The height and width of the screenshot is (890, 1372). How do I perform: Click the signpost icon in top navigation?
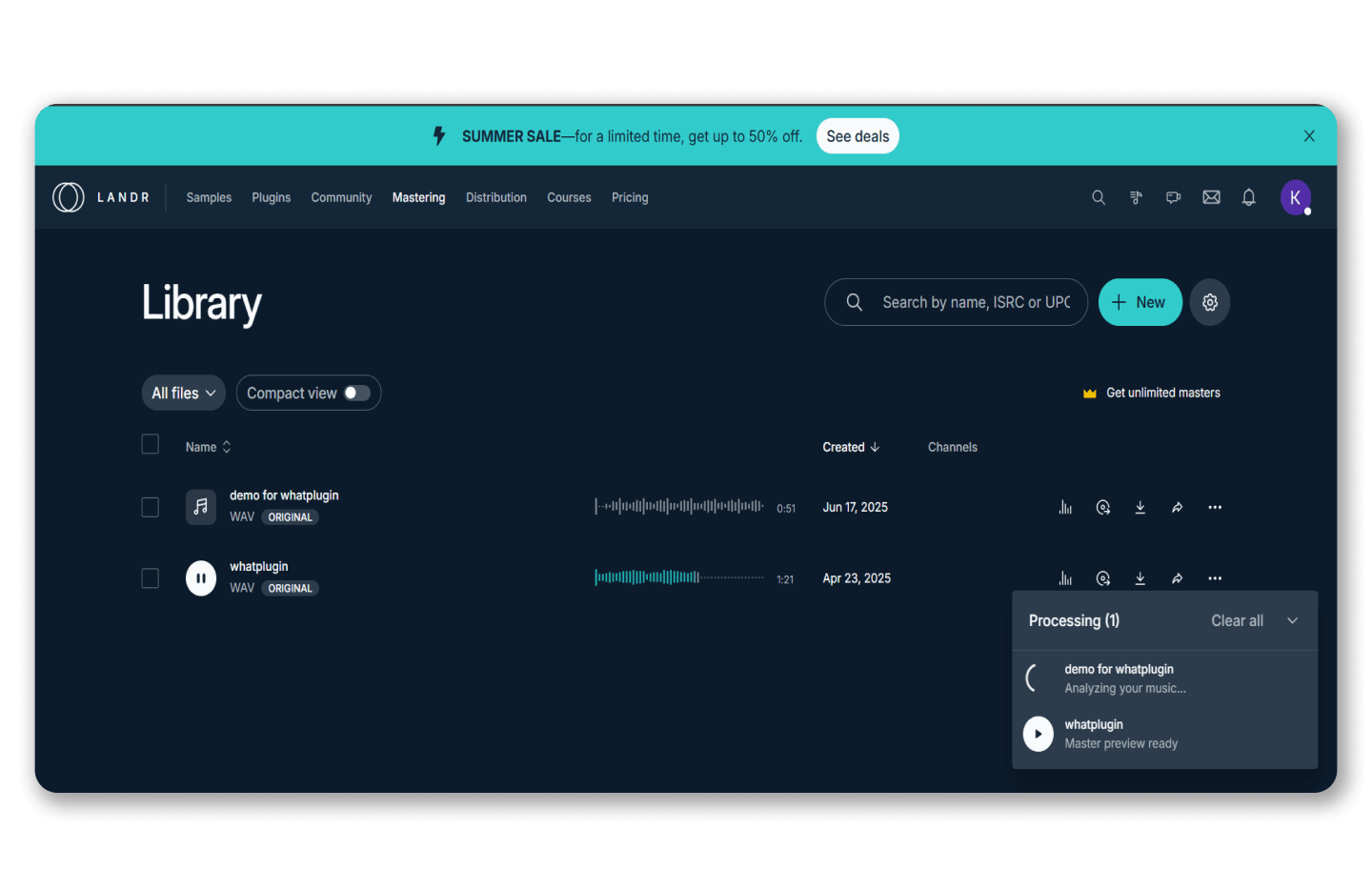click(x=1136, y=197)
